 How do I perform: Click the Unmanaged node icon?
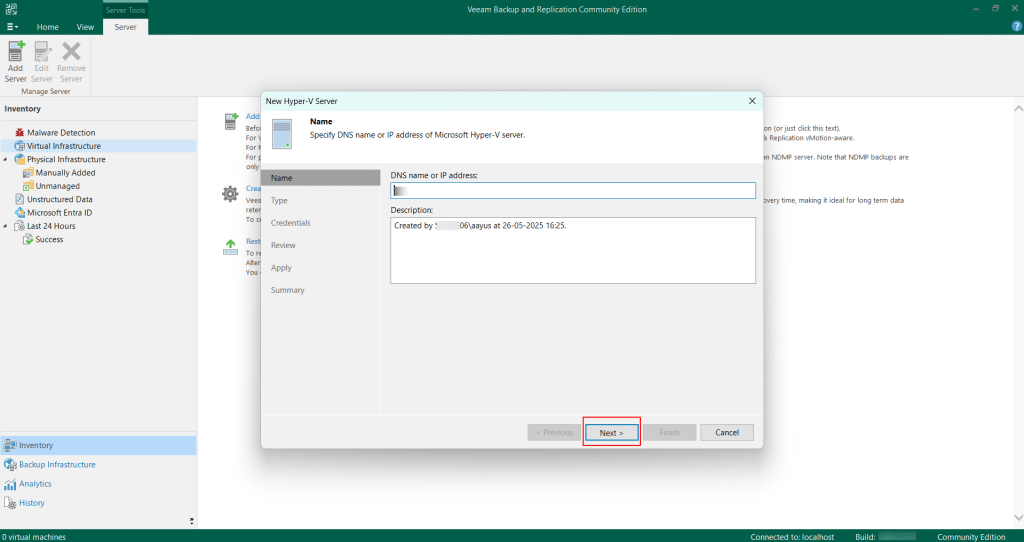pyautogui.click(x=28, y=186)
